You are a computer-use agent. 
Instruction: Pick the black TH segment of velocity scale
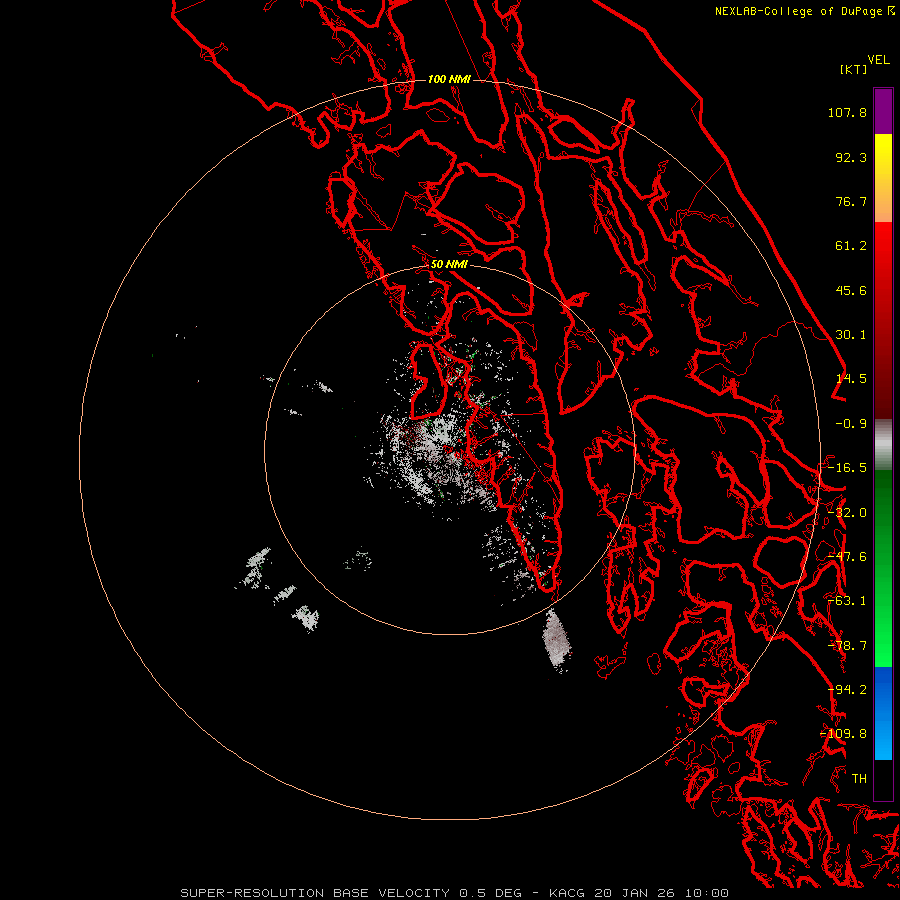coord(883,779)
